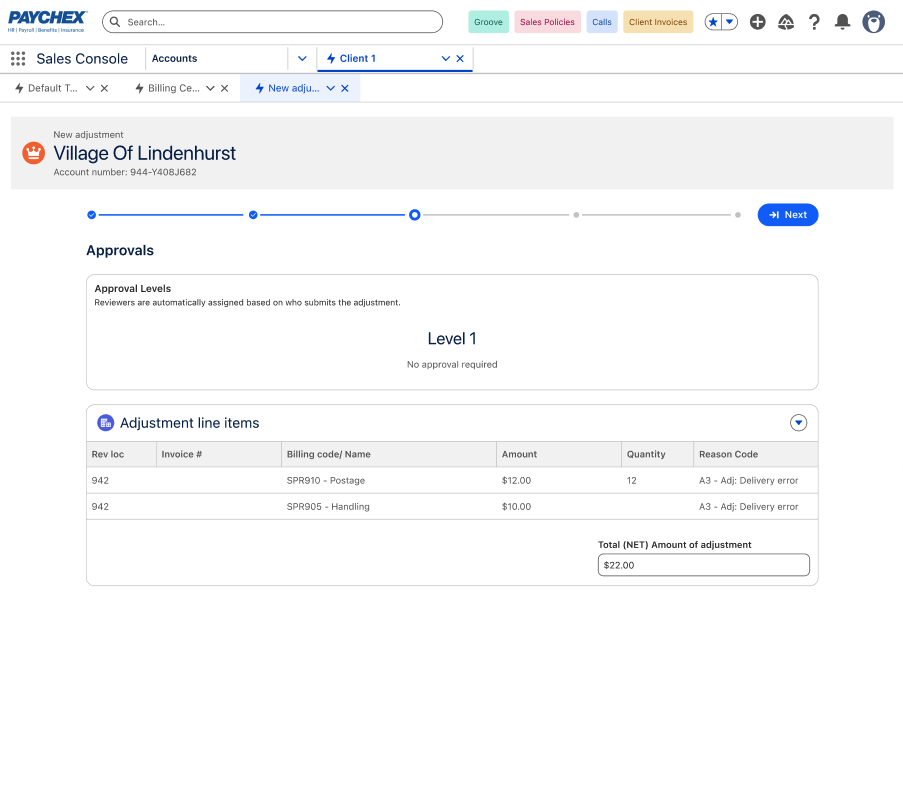Open Client Invoices
The image size is (903, 800).
click(x=658, y=22)
